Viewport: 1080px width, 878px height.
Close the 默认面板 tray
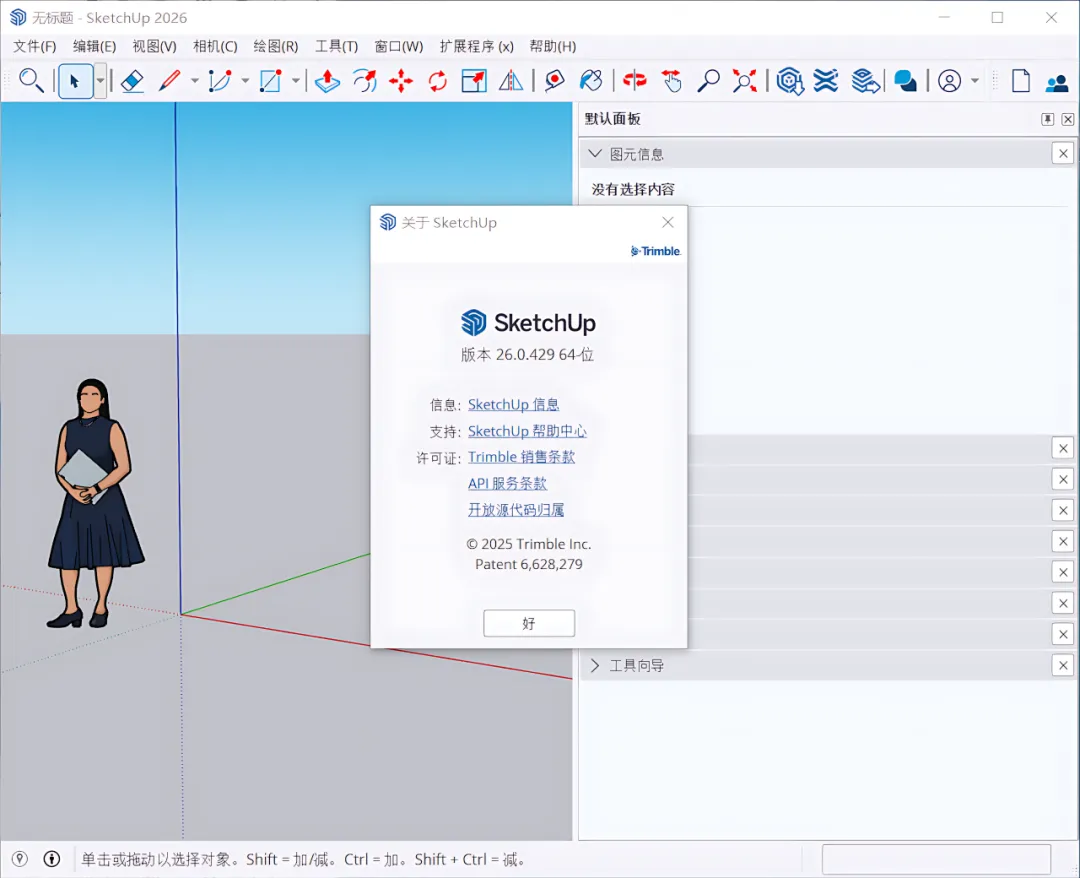(x=1068, y=119)
